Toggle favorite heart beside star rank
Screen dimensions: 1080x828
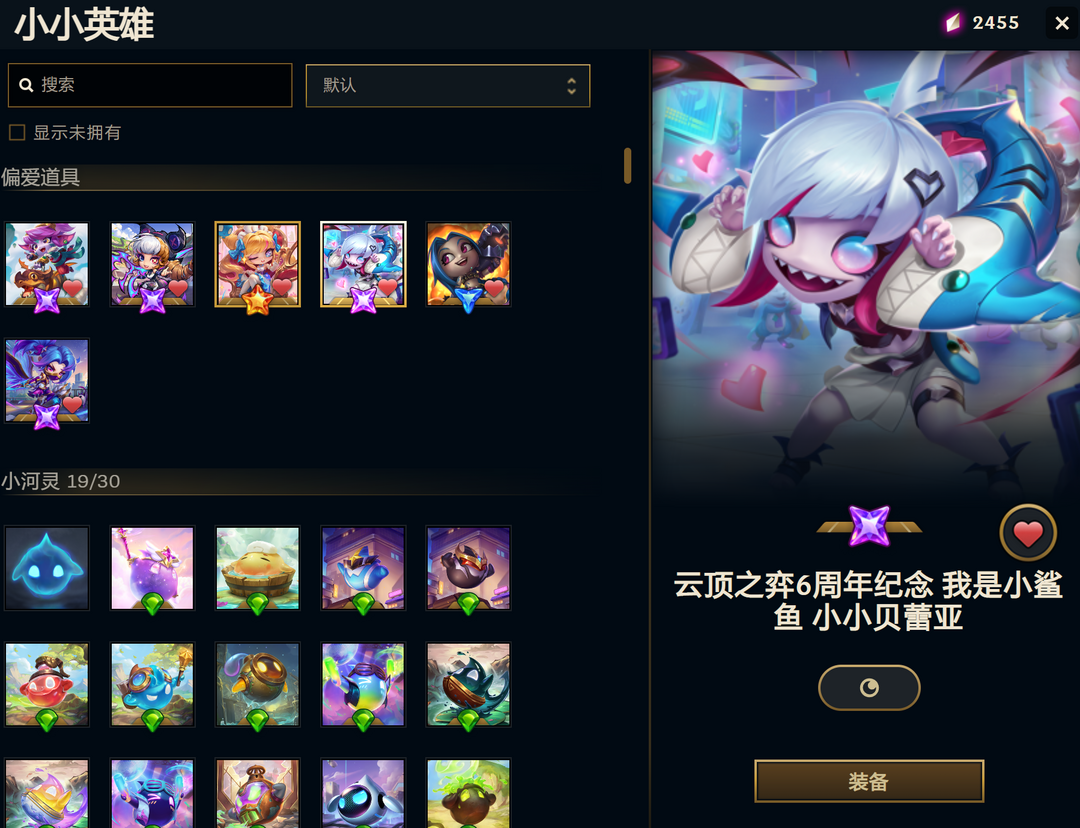click(1028, 533)
